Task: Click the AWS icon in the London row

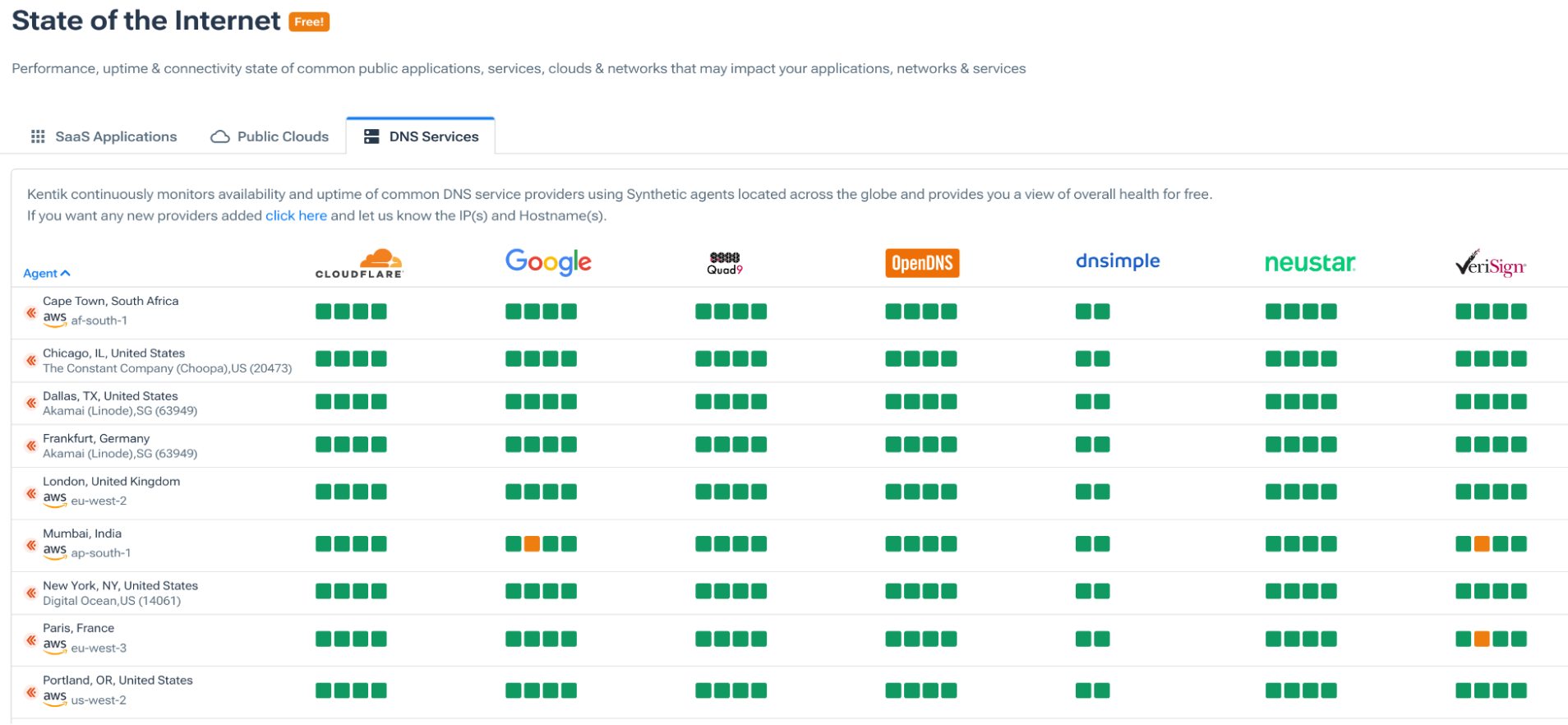Action: (55, 498)
